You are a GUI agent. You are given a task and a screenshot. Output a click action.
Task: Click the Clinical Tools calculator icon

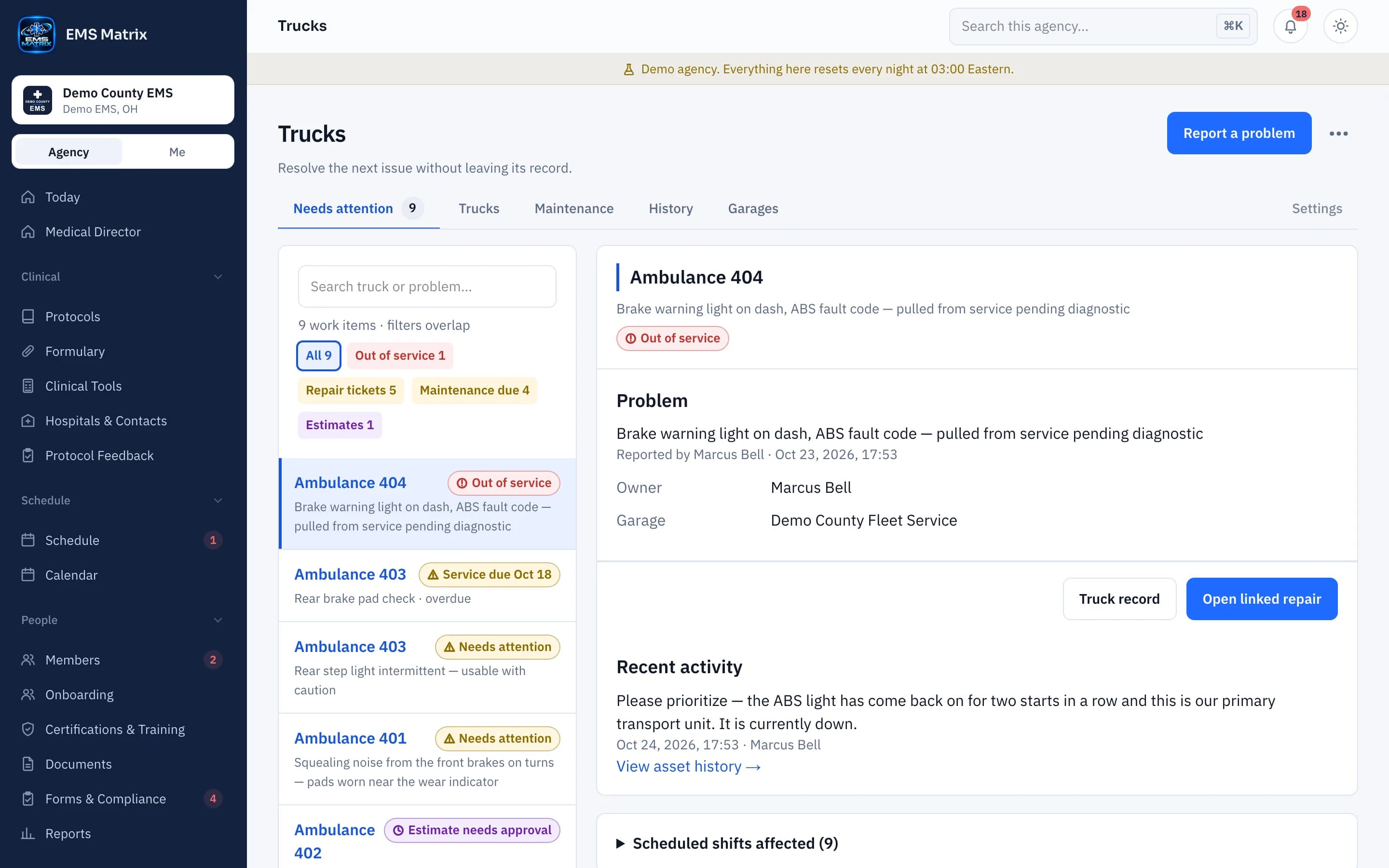click(x=28, y=386)
